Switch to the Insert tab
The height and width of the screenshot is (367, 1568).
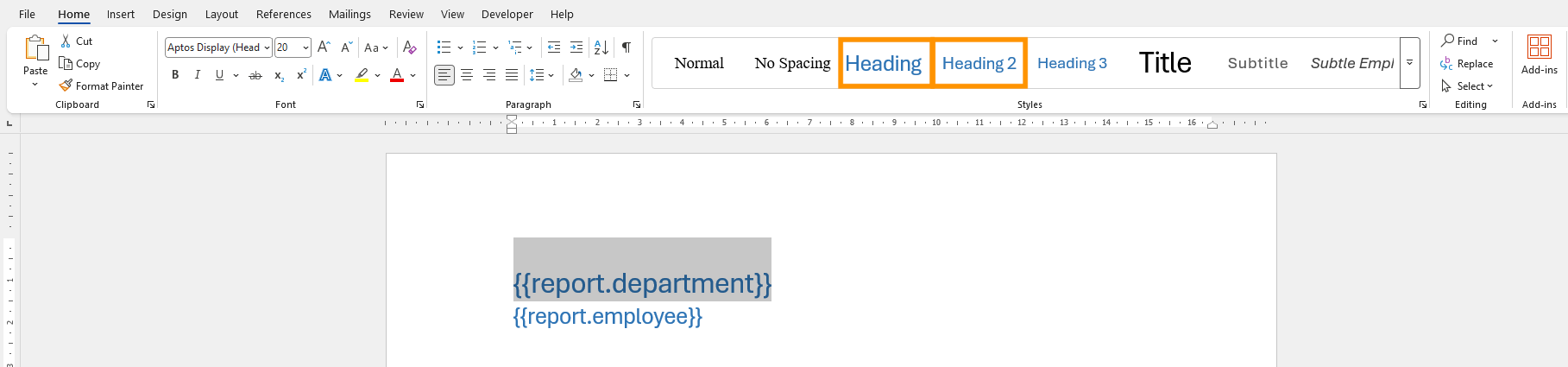[x=121, y=14]
